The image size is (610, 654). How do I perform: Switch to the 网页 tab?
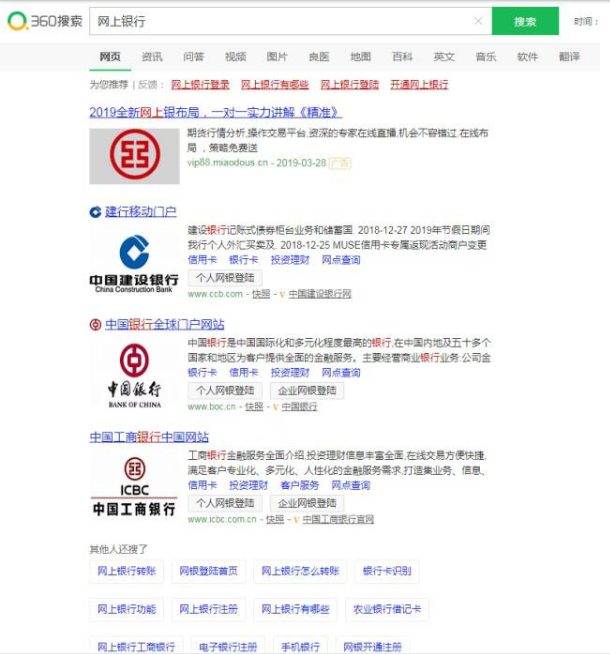coord(110,57)
